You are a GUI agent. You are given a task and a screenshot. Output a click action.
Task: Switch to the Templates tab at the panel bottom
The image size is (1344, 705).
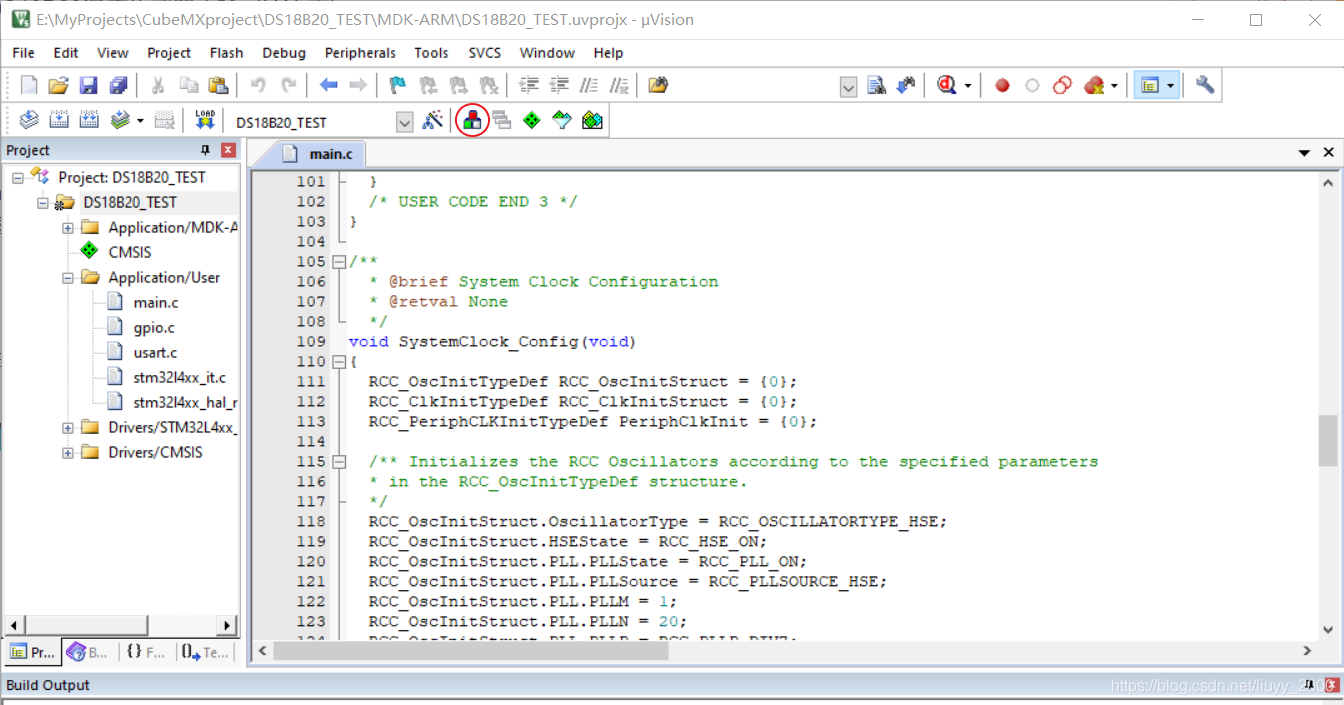[x=204, y=652]
